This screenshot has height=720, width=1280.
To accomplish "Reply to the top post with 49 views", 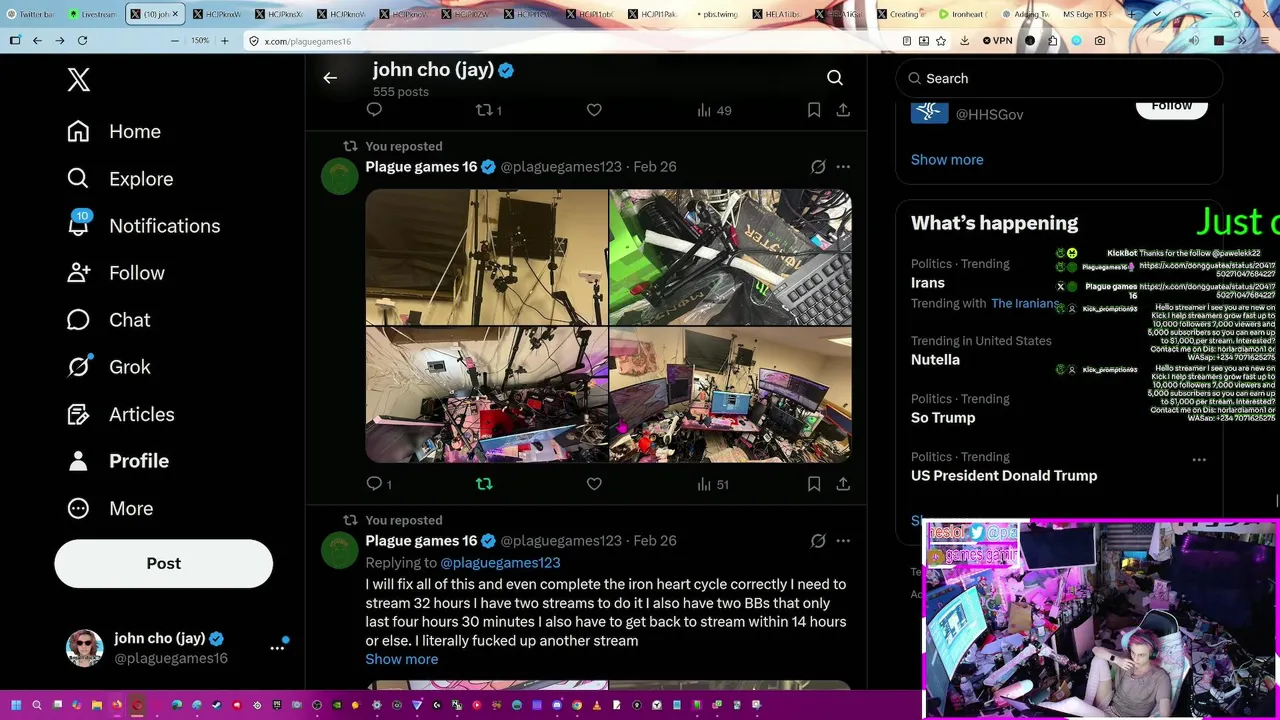I will coord(375,110).
